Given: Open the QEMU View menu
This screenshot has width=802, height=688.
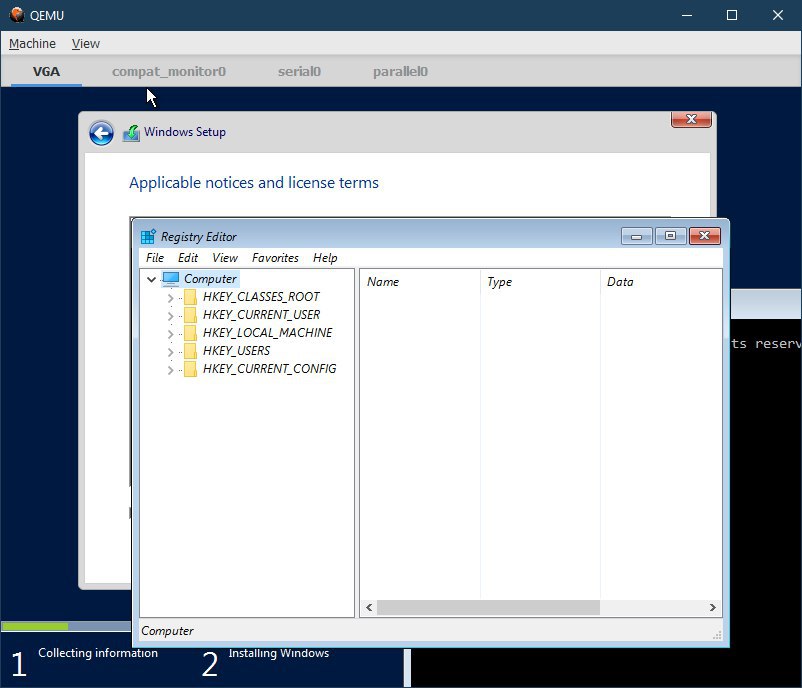Looking at the screenshot, I should coord(85,43).
